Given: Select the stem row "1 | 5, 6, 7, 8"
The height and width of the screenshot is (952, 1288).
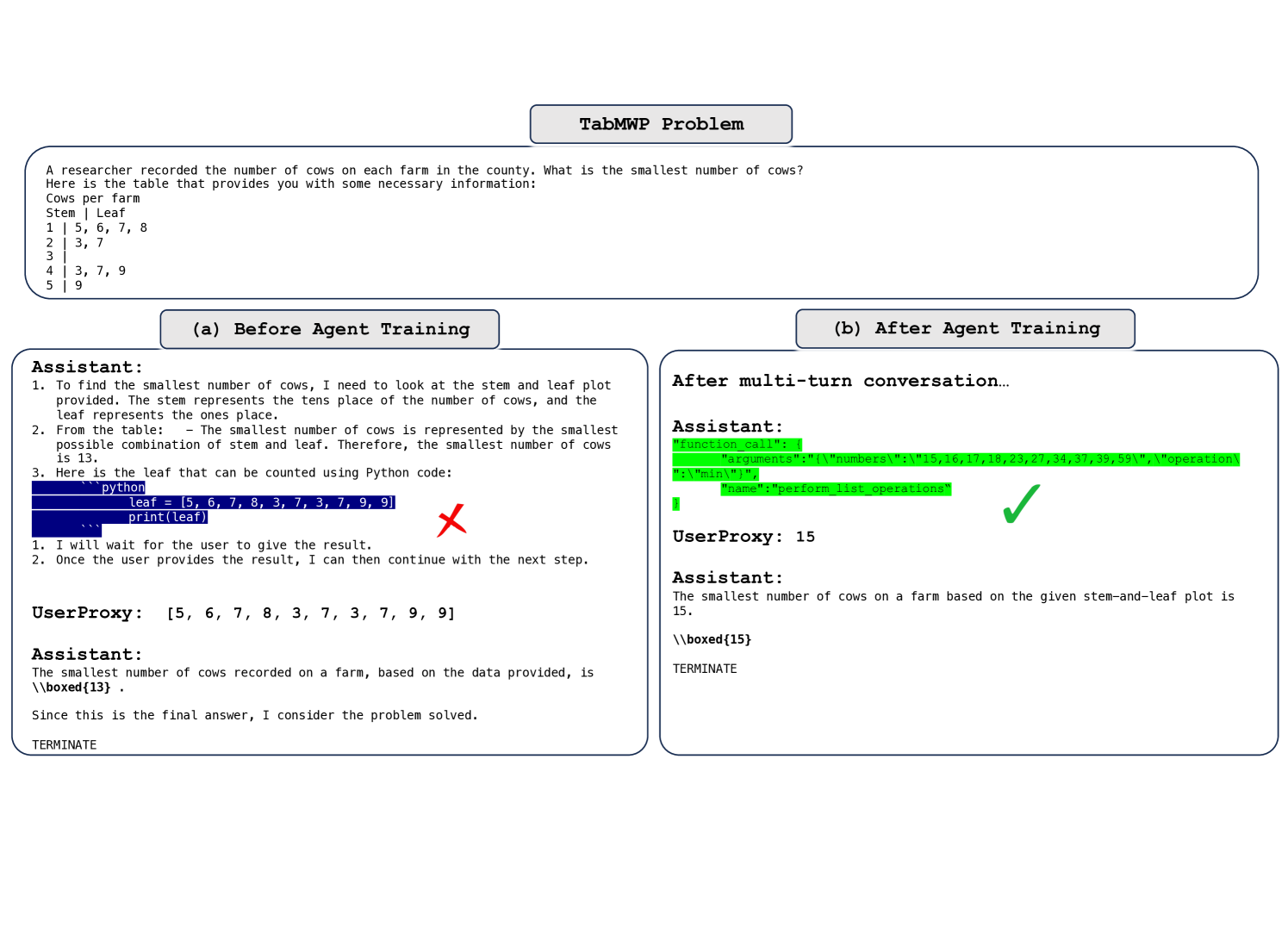Looking at the screenshot, I should pos(96,227).
